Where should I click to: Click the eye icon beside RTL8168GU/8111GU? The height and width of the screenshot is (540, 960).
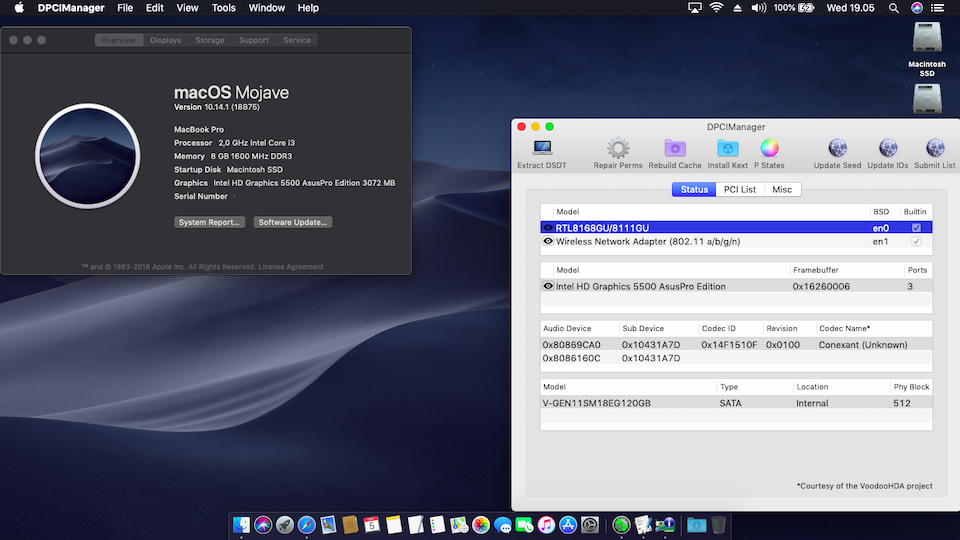tap(548, 228)
